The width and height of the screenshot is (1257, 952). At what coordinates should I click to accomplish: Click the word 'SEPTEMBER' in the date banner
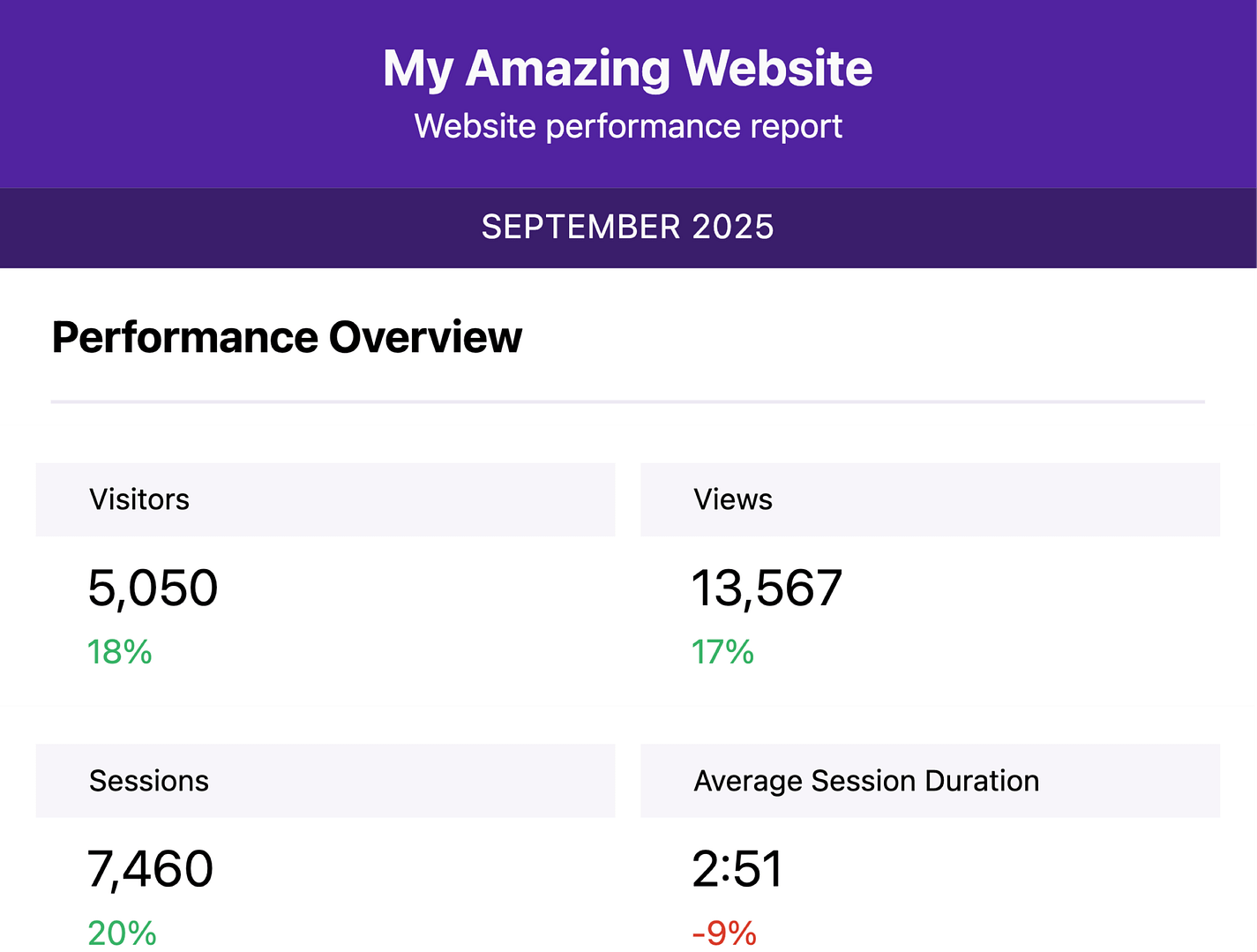point(581,228)
